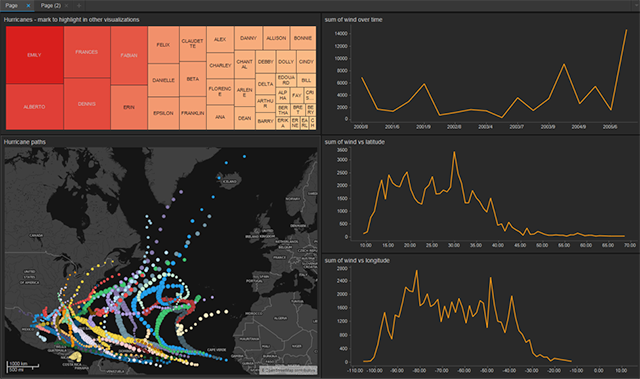Select the CLAUDETTE hurricane tile
Image resolution: width=640 pixels, height=379 pixels.
[x=193, y=44]
